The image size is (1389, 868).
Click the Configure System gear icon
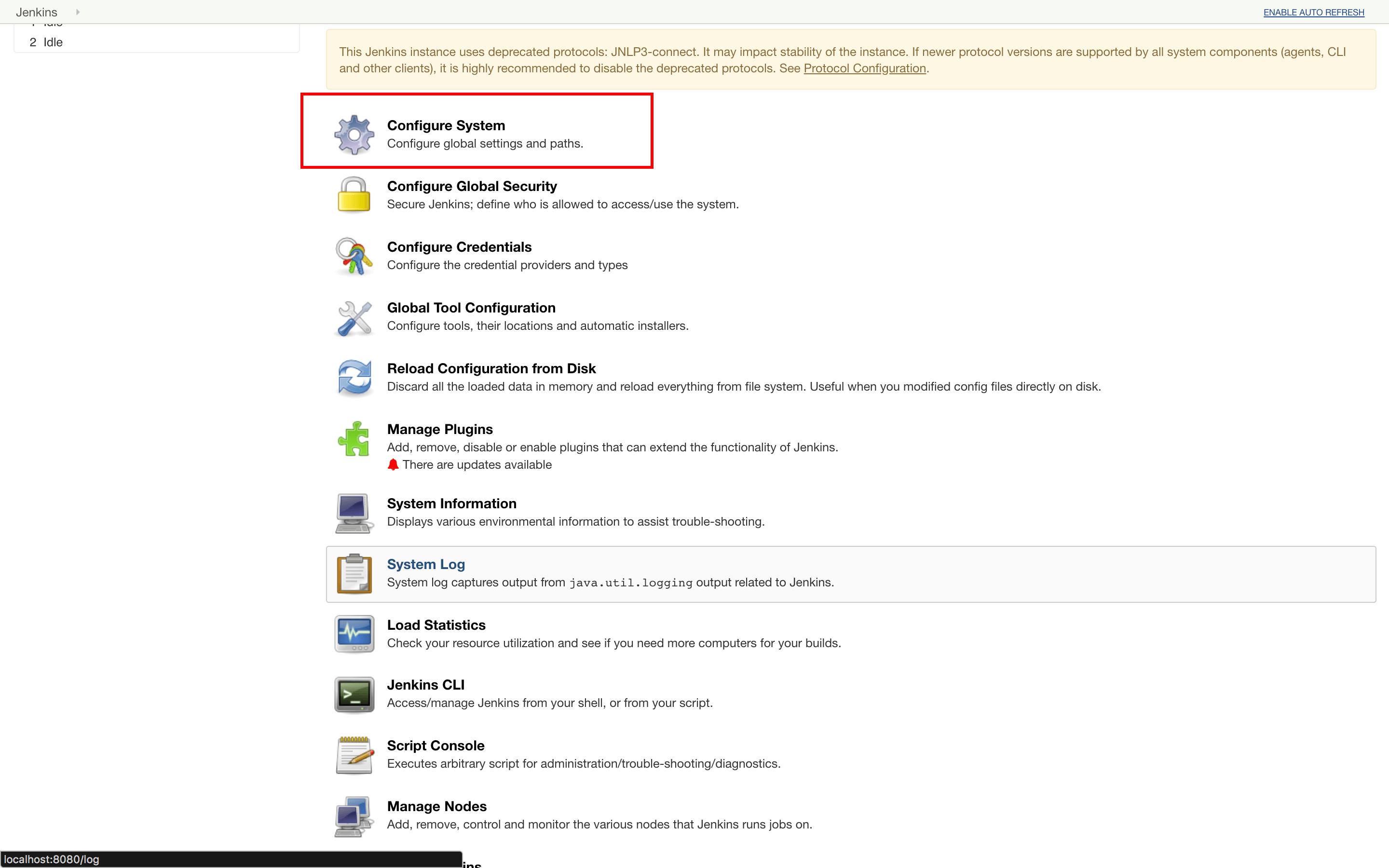click(x=354, y=135)
